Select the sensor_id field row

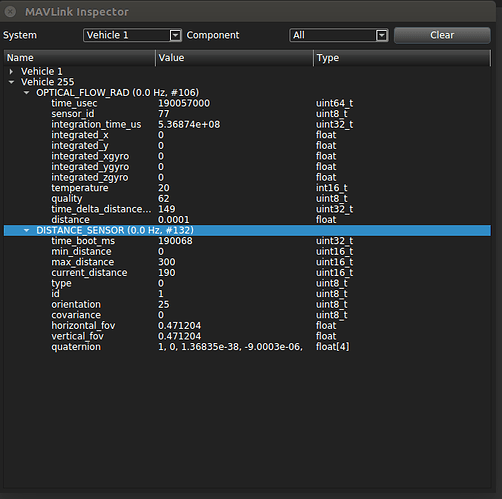(247, 114)
